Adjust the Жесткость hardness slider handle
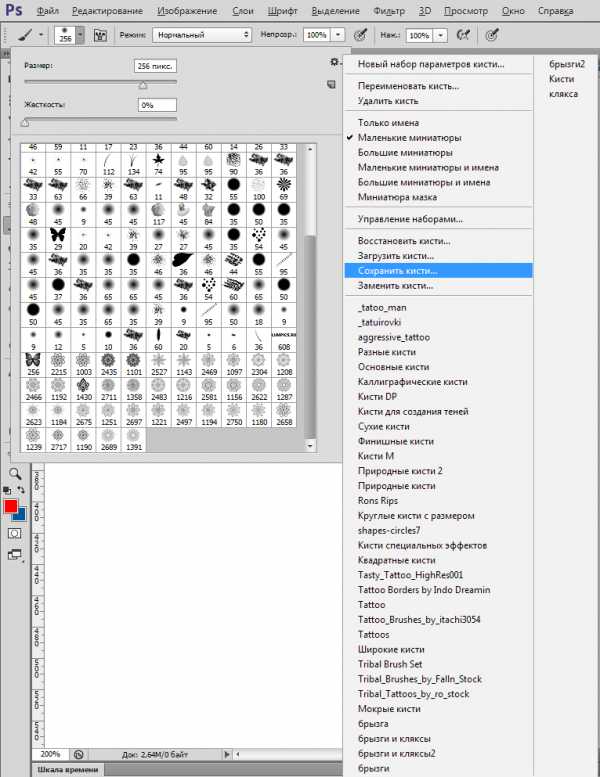The height and width of the screenshot is (777, 600). coord(26,122)
